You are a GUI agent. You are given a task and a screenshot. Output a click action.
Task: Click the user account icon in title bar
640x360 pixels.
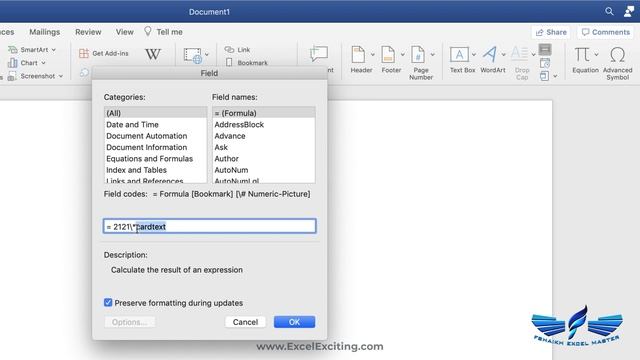[x=629, y=11]
